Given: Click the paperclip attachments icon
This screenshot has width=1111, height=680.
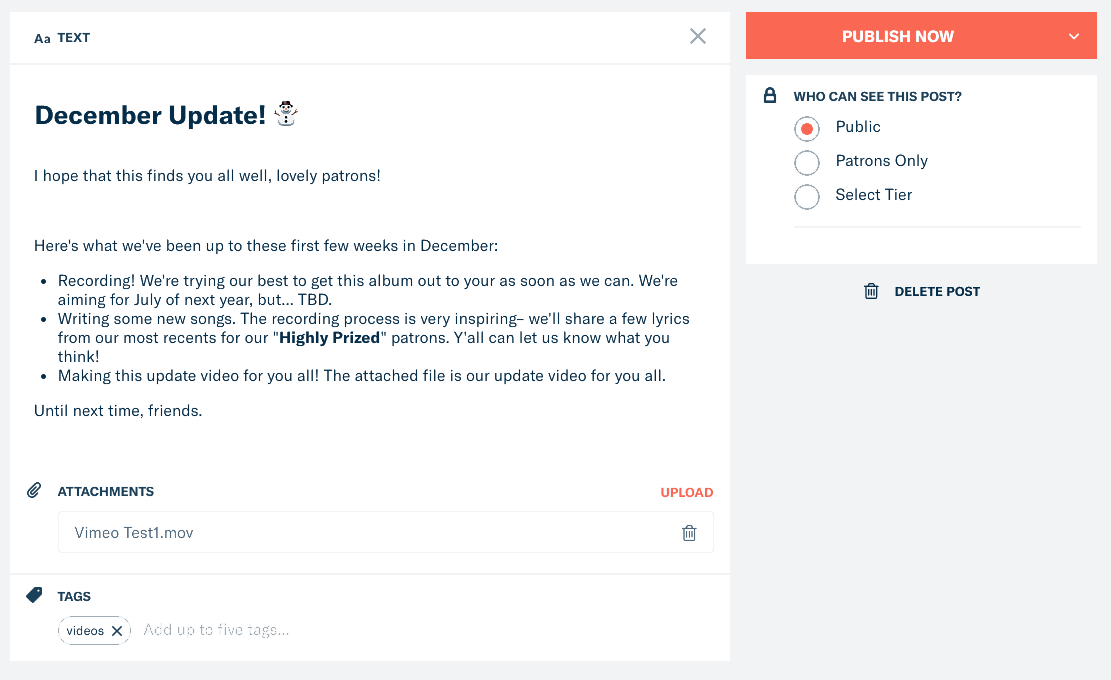Looking at the screenshot, I should [34, 491].
